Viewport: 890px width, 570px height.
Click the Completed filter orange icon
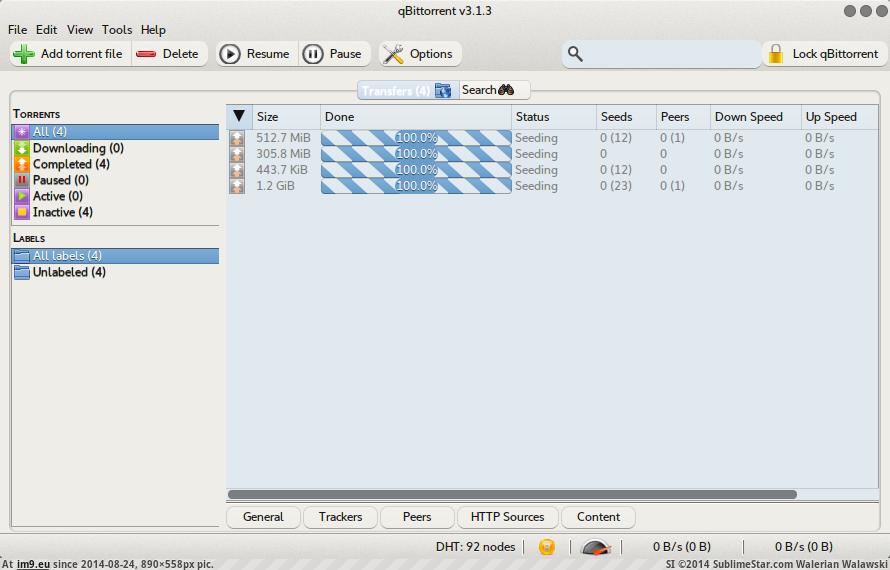click(22, 164)
